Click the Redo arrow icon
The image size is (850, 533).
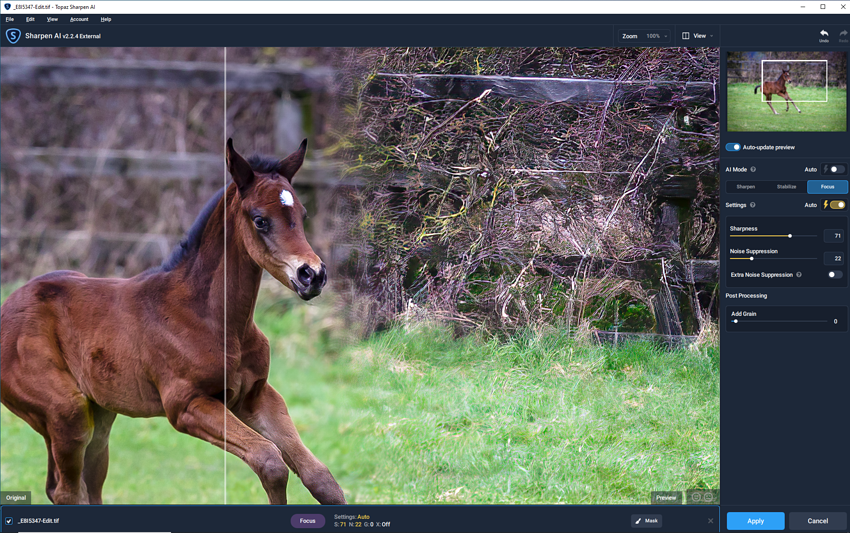(x=843, y=34)
